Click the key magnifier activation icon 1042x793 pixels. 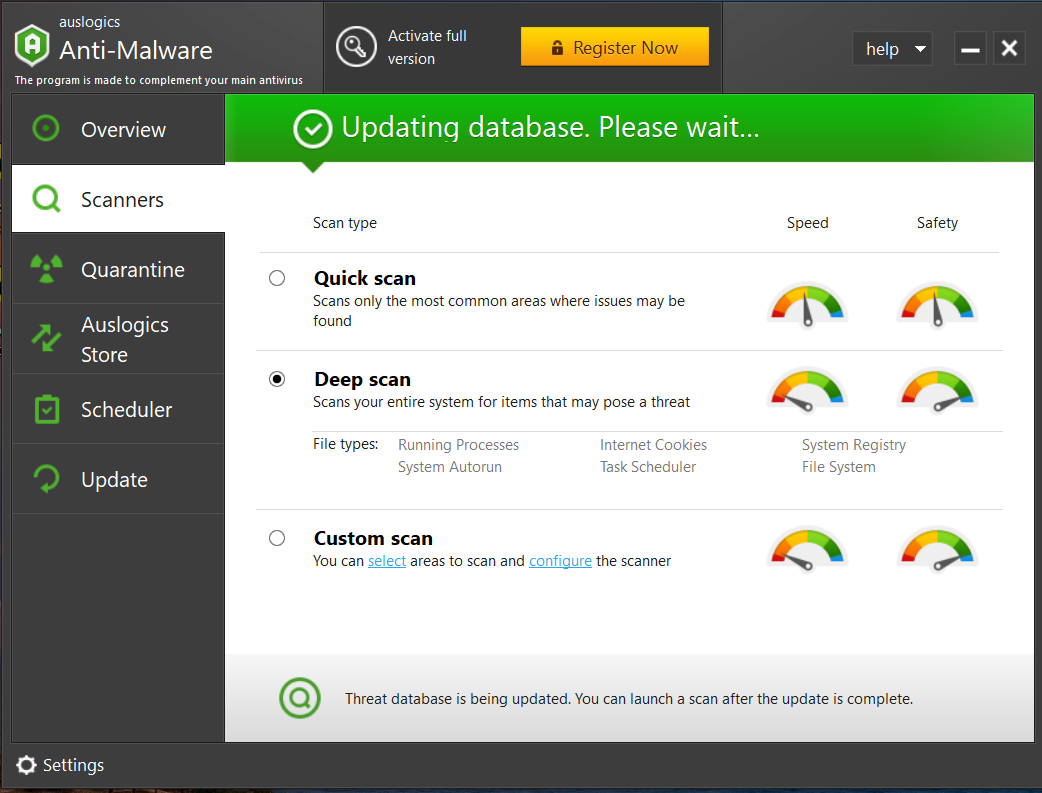pyautogui.click(x=356, y=47)
